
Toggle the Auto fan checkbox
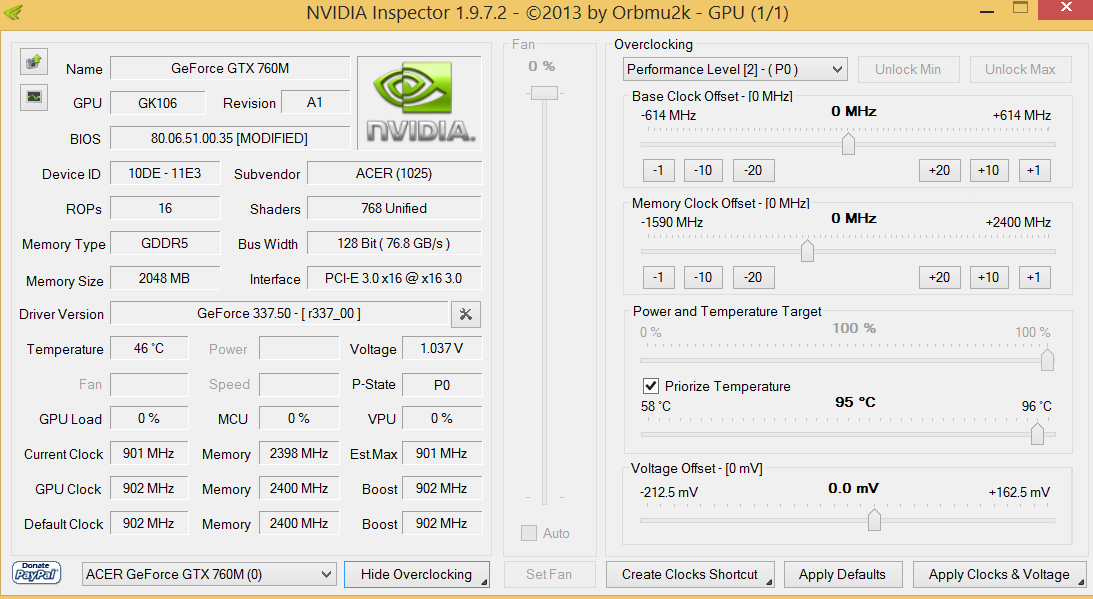529,533
